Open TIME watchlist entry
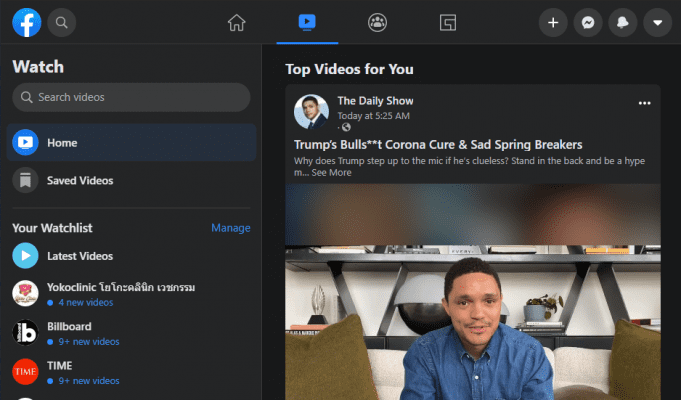This screenshot has height=400, width=681. [131, 372]
